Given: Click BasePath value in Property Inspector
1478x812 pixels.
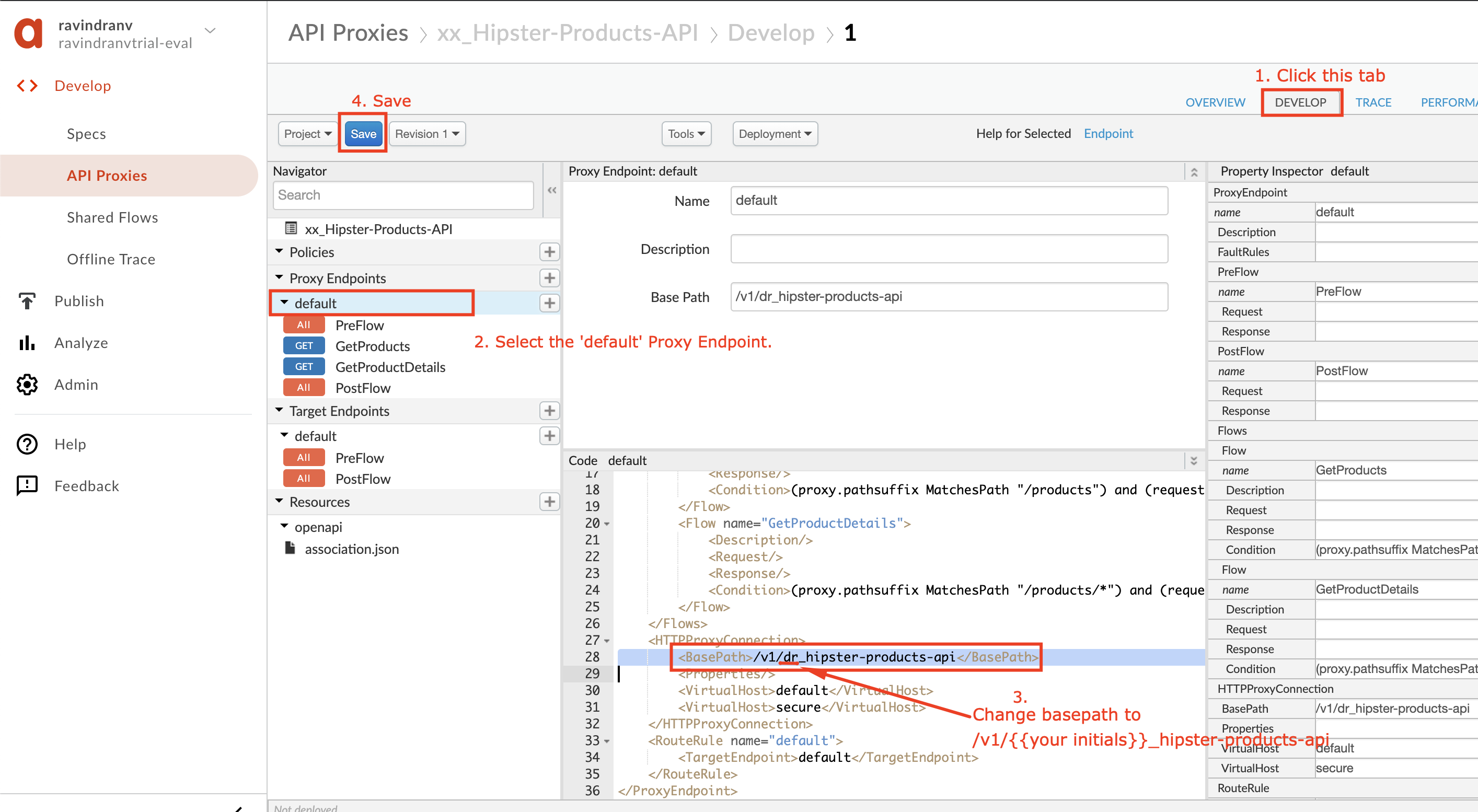Looking at the screenshot, I should (x=1396, y=709).
